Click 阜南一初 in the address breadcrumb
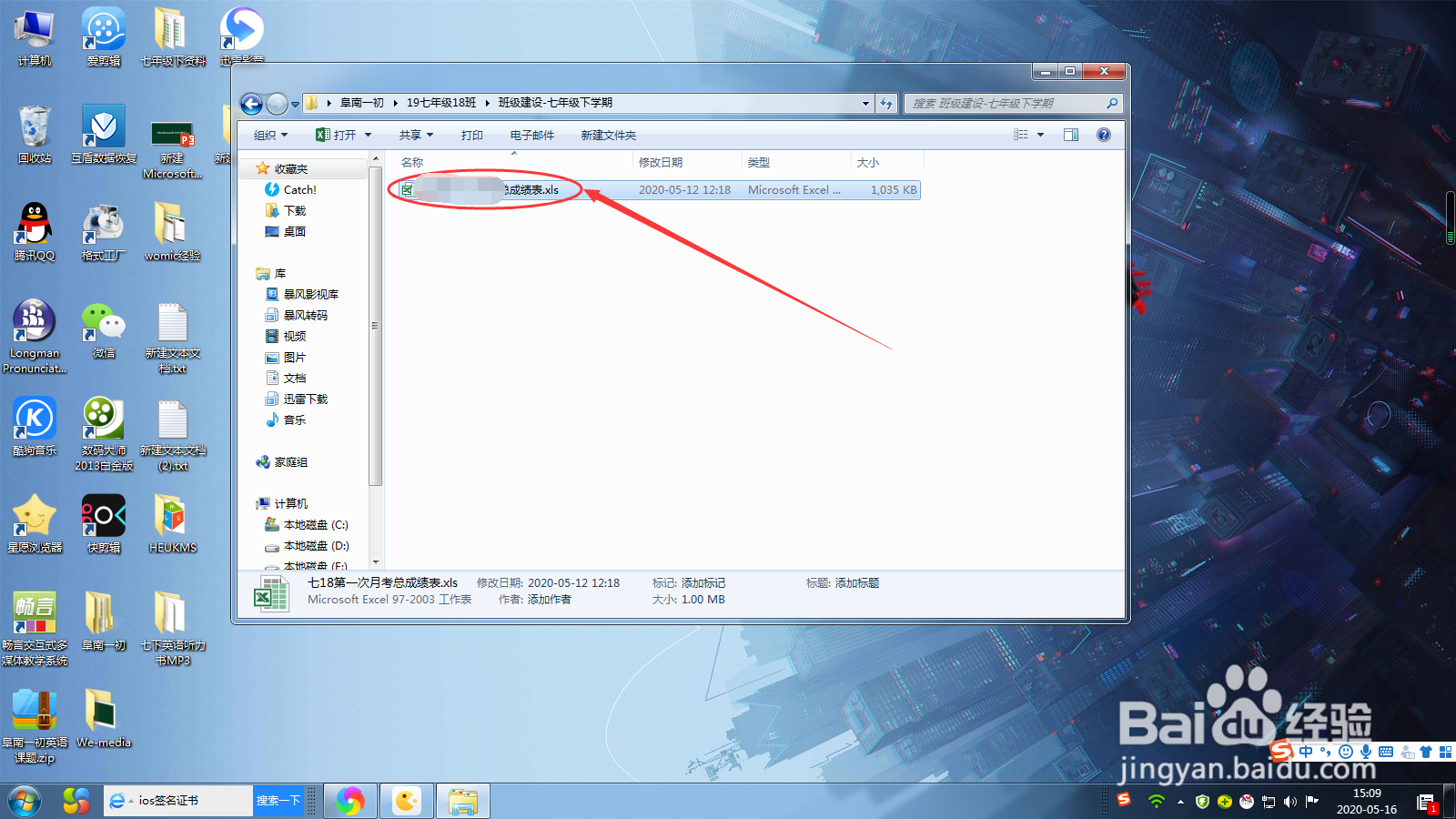 (362, 103)
